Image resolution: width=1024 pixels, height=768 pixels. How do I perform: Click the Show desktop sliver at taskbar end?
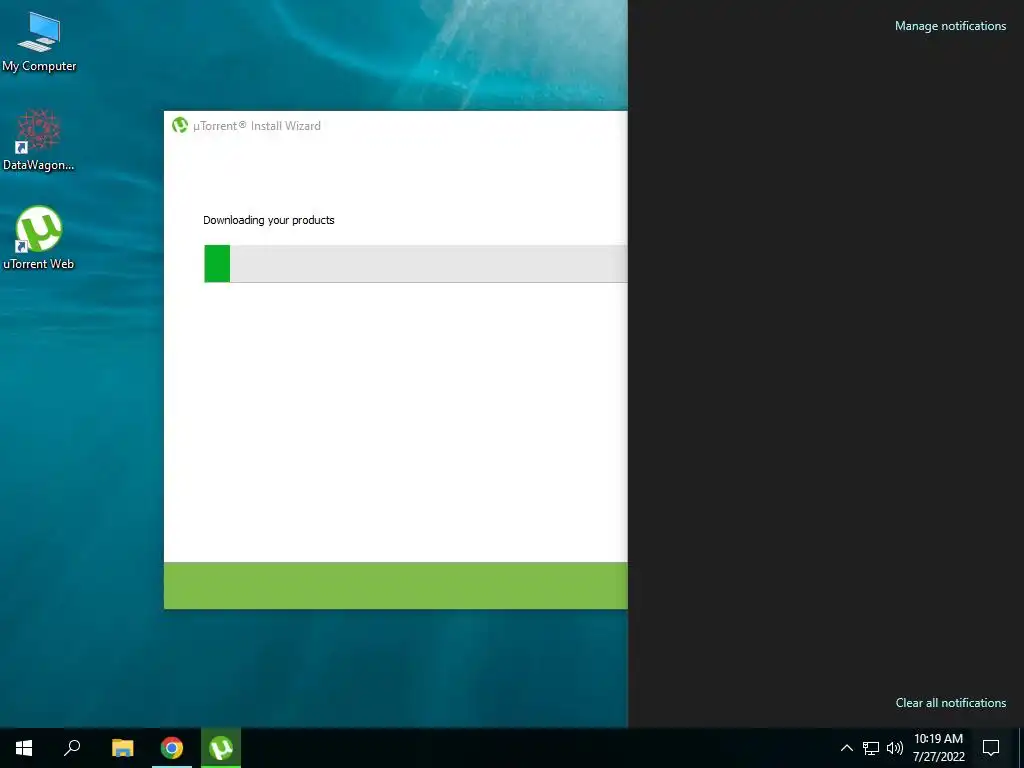click(x=1021, y=748)
